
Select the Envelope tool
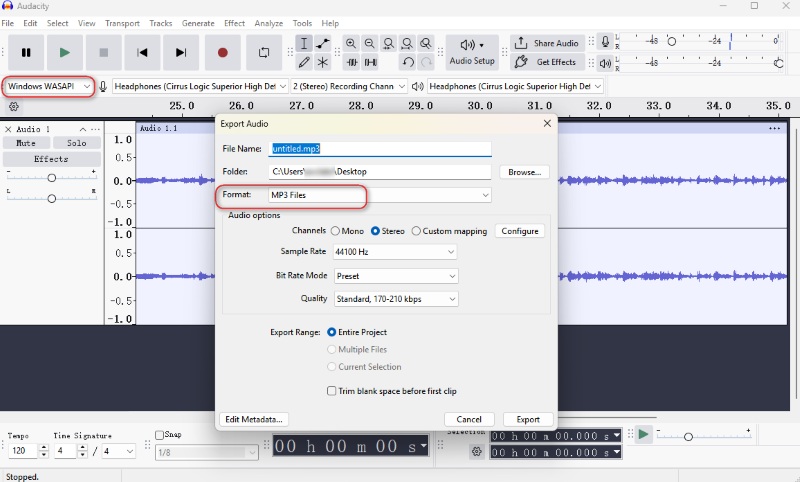coord(322,43)
